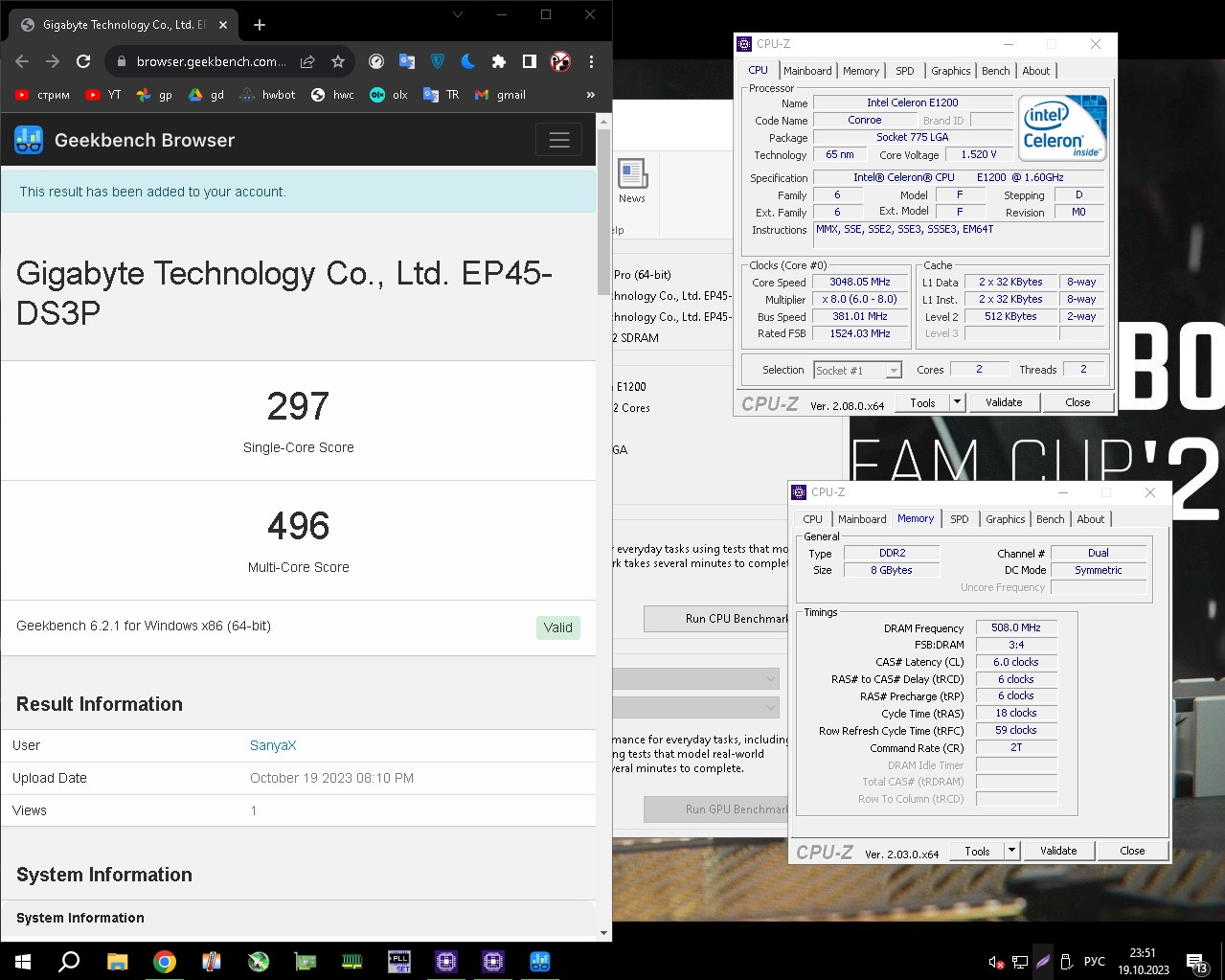Open Tools dropdown arrow in CPU-Z 2.08 window
Image resolution: width=1225 pixels, height=980 pixels.
[x=957, y=402]
